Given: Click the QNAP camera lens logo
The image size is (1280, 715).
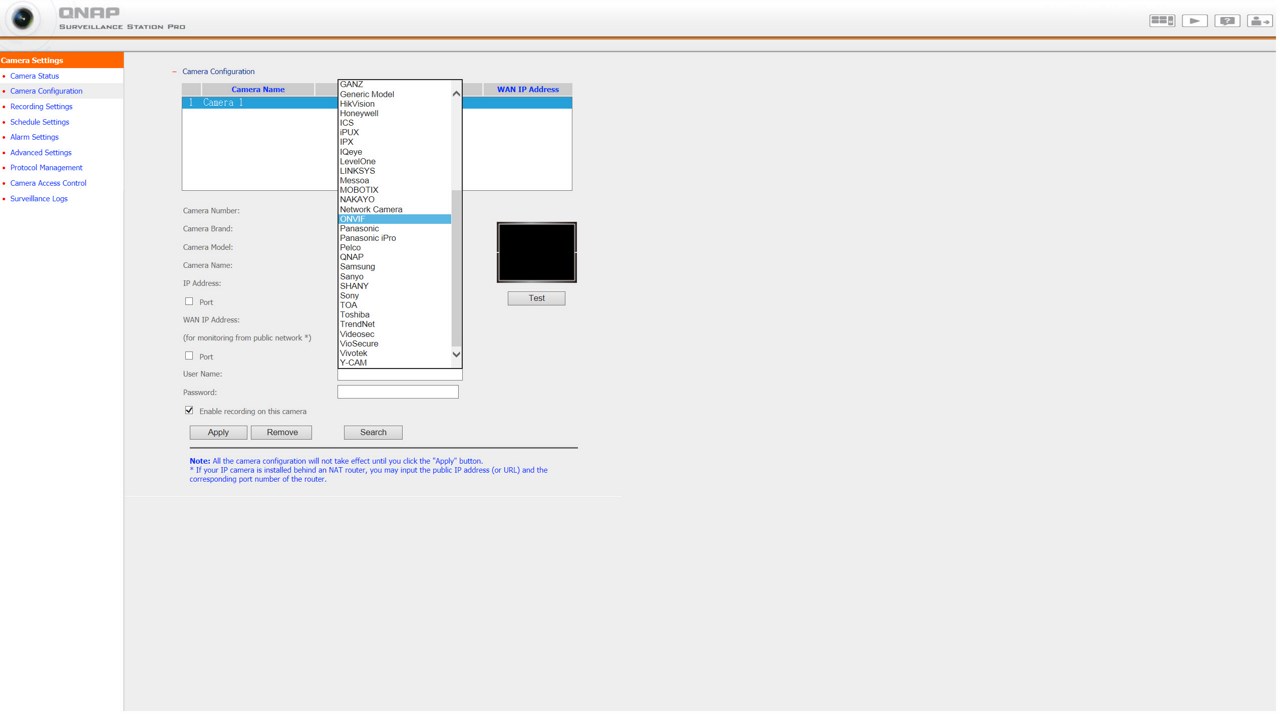Looking at the screenshot, I should coord(22,18).
